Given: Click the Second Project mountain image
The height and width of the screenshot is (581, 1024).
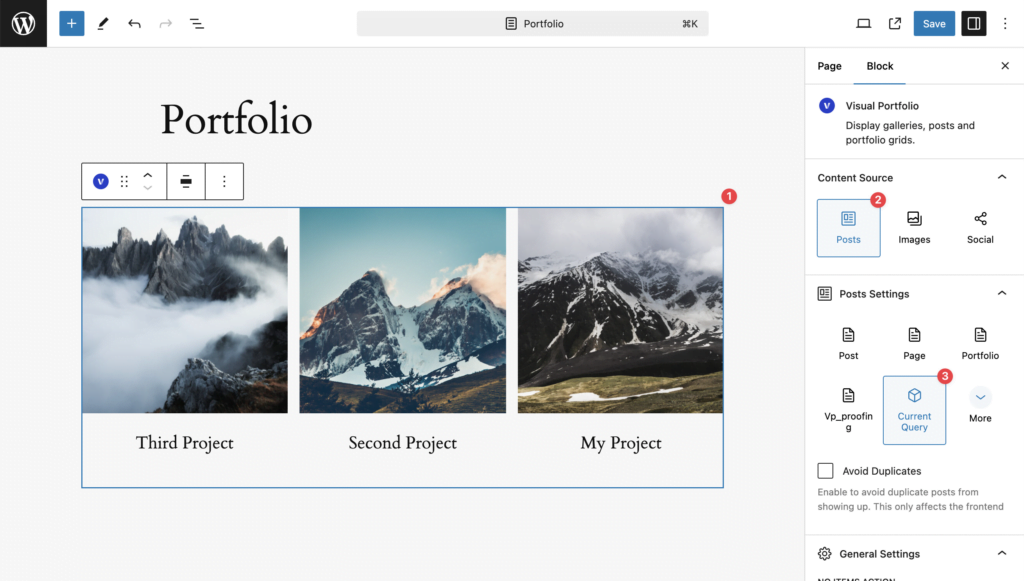Looking at the screenshot, I should [402, 310].
